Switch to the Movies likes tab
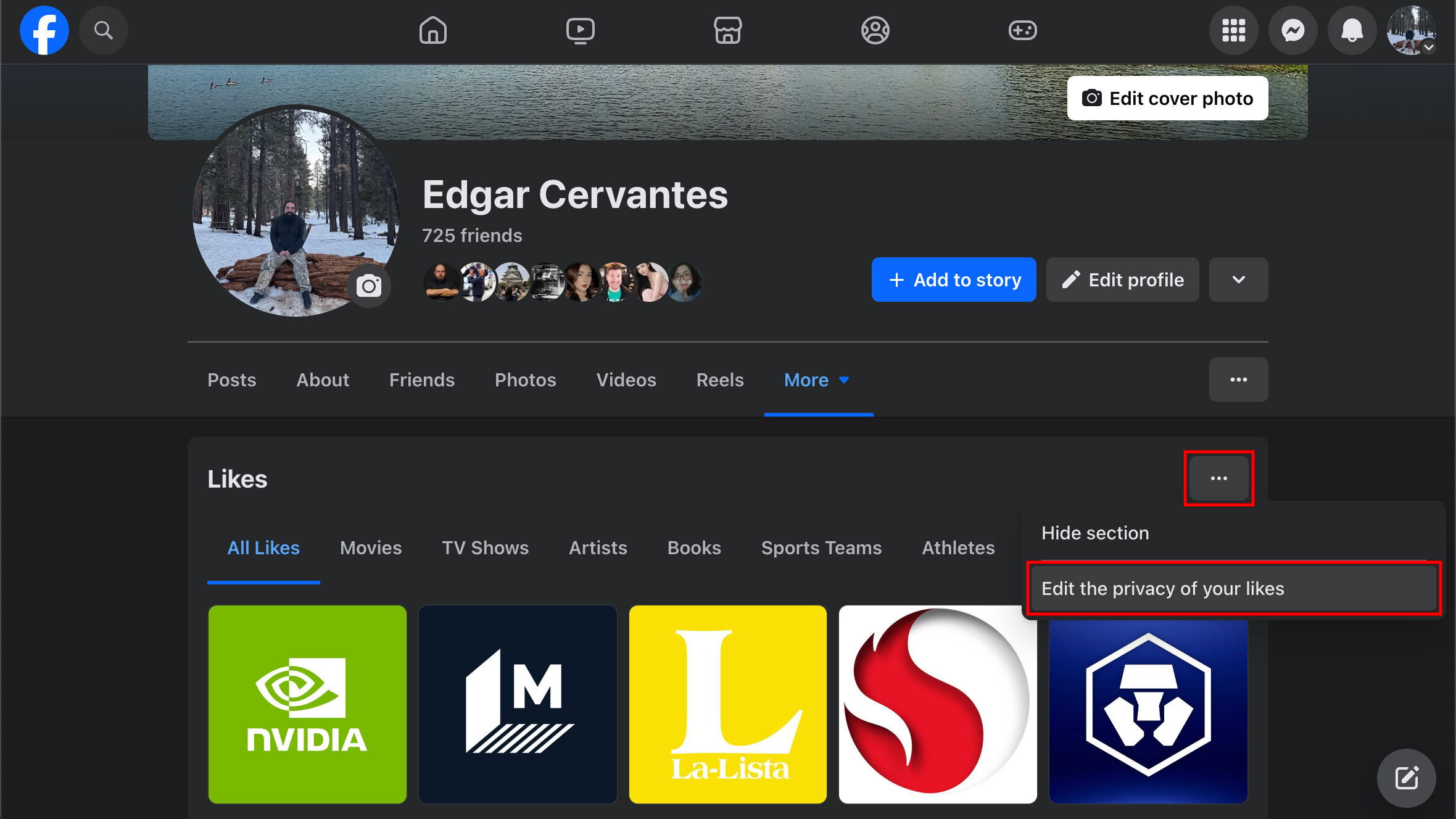1456x819 pixels. (x=371, y=548)
